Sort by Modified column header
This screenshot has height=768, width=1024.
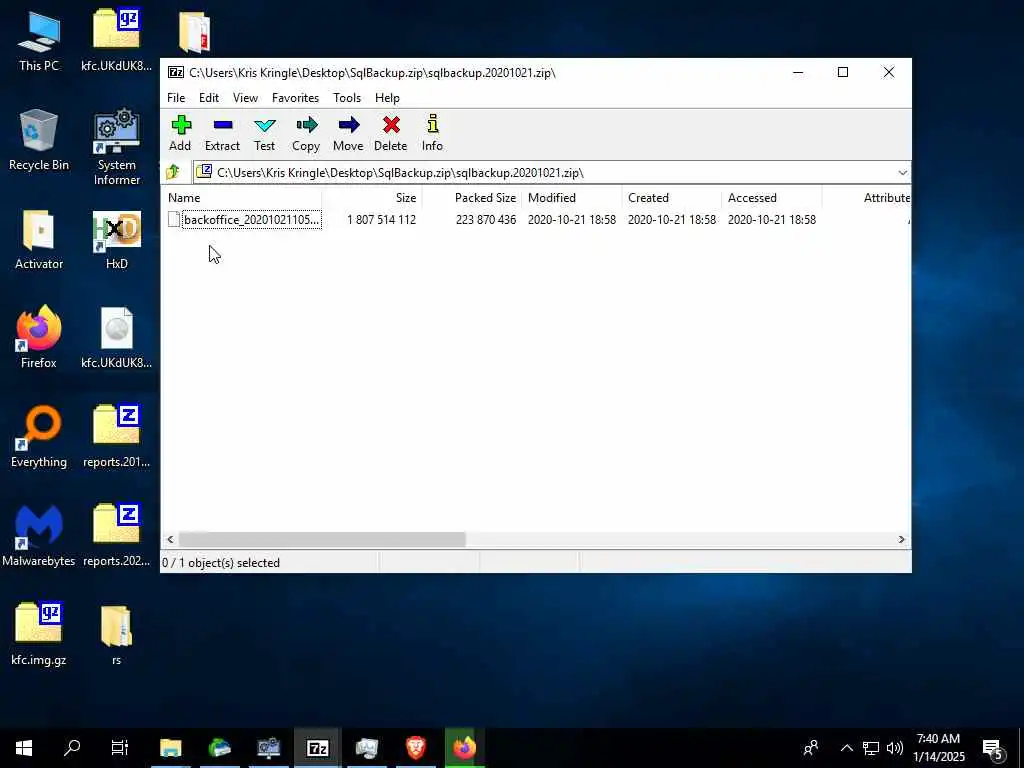point(572,198)
